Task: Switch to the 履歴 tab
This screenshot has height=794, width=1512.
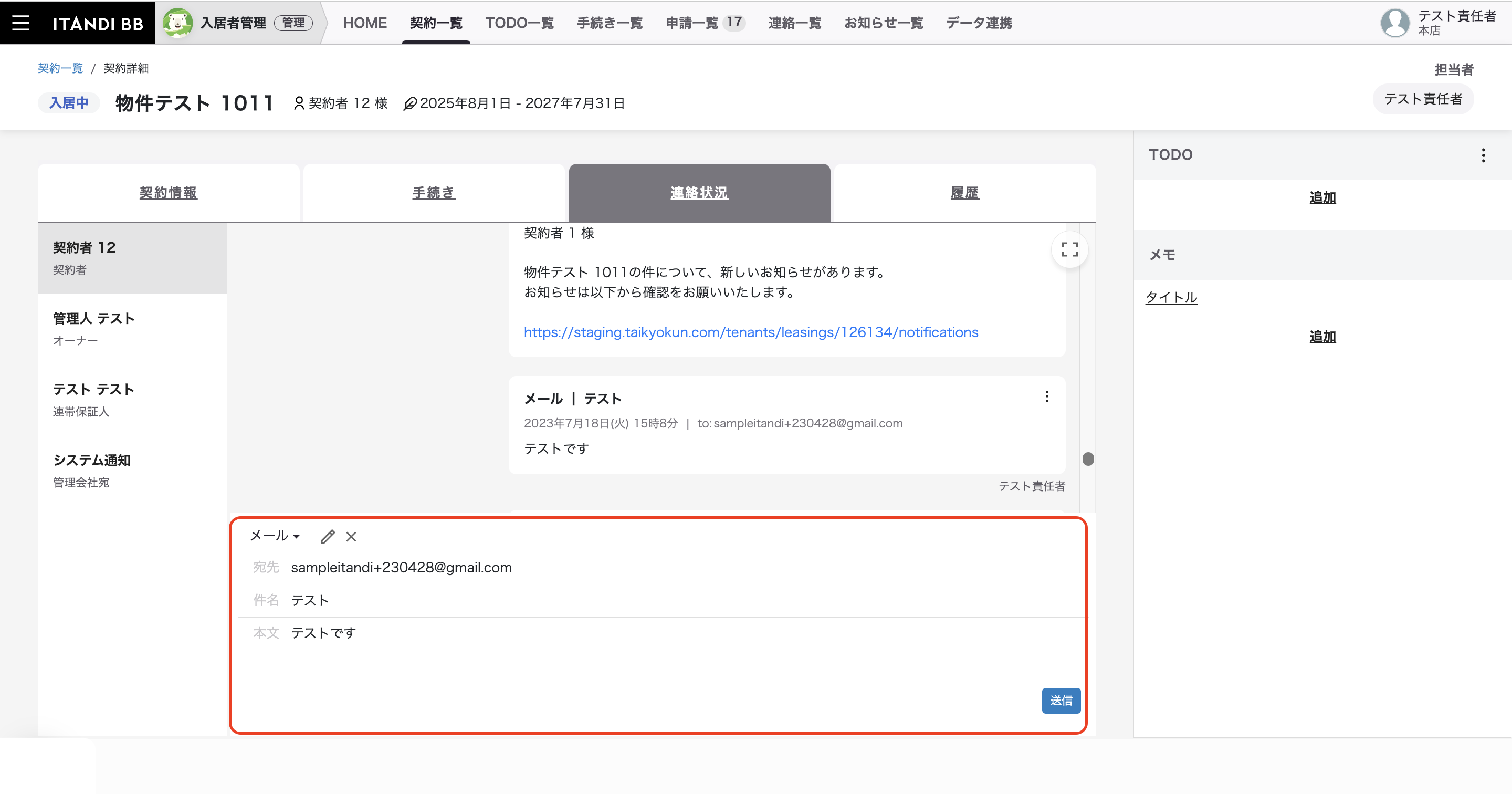Action: point(964,193)
